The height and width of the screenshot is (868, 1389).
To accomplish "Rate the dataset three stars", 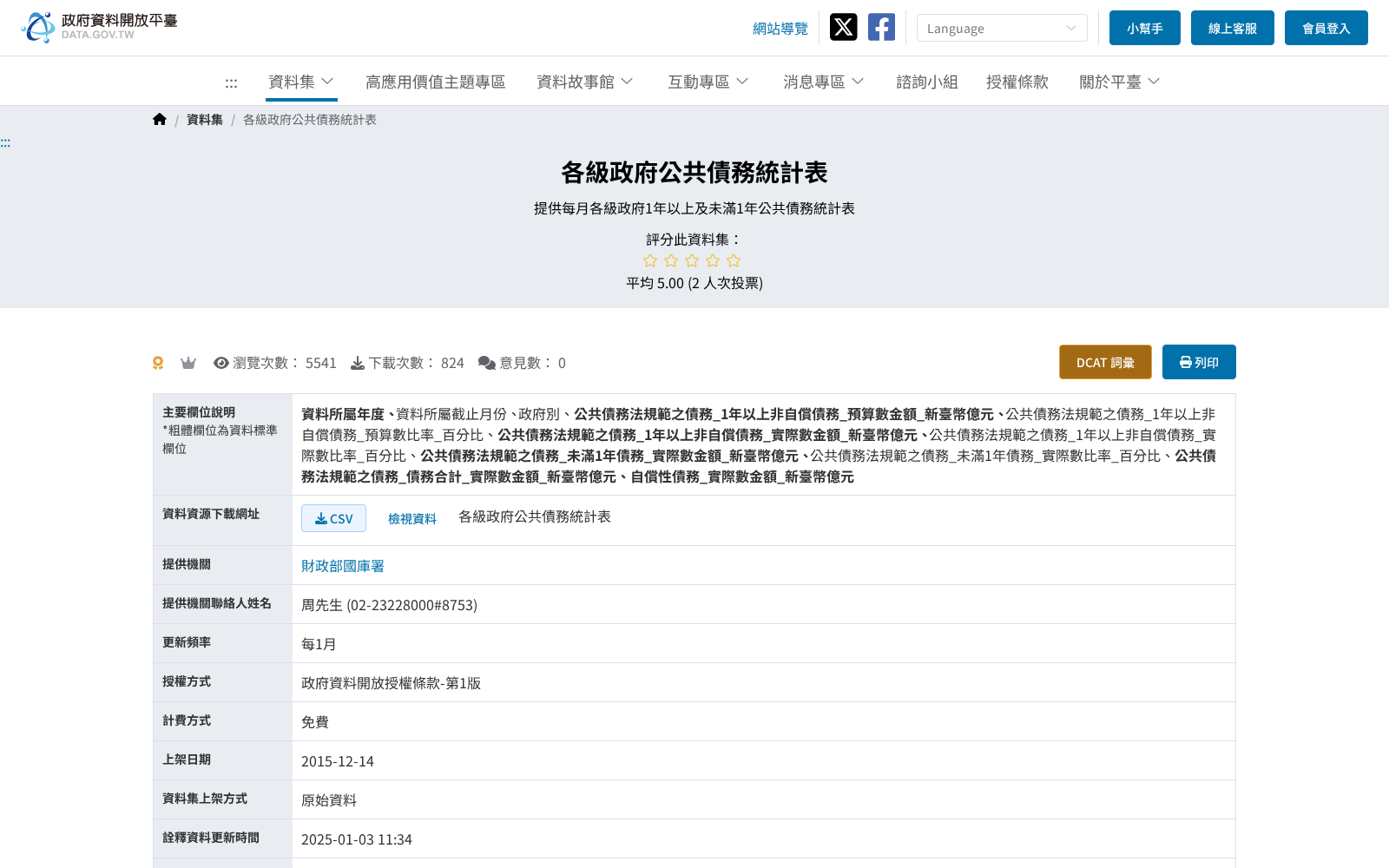I will [692, 260].
